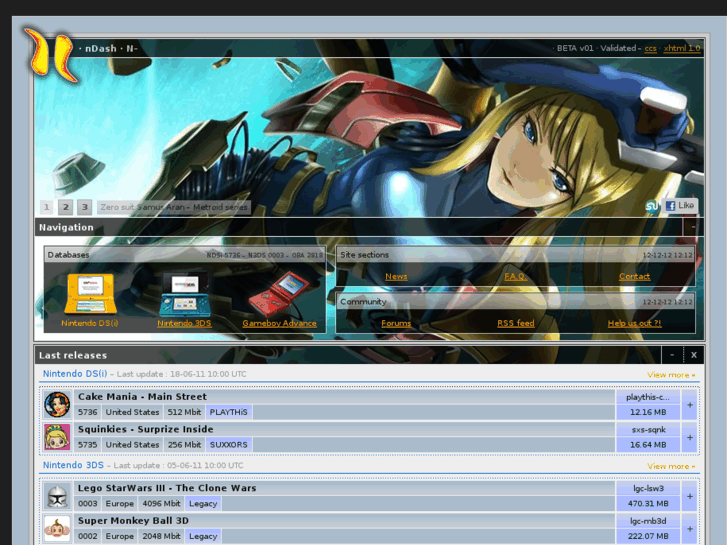Viewport: 727px width, 545px height.
Task: Open Super Monkey Ball 3D icon
Action: (x=57, y=528)
